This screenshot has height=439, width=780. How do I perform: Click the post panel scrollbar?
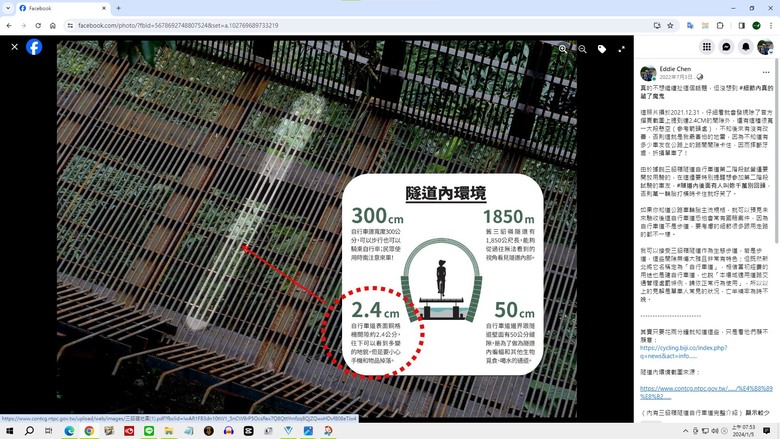[x=777, y=149]
